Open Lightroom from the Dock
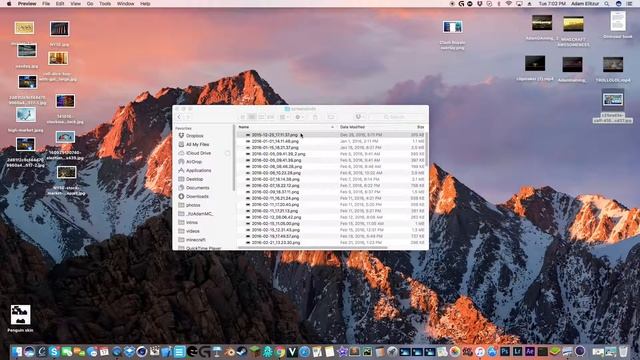Image resolution: width=640 pixels, height=360 pixels. click(518, 351)
